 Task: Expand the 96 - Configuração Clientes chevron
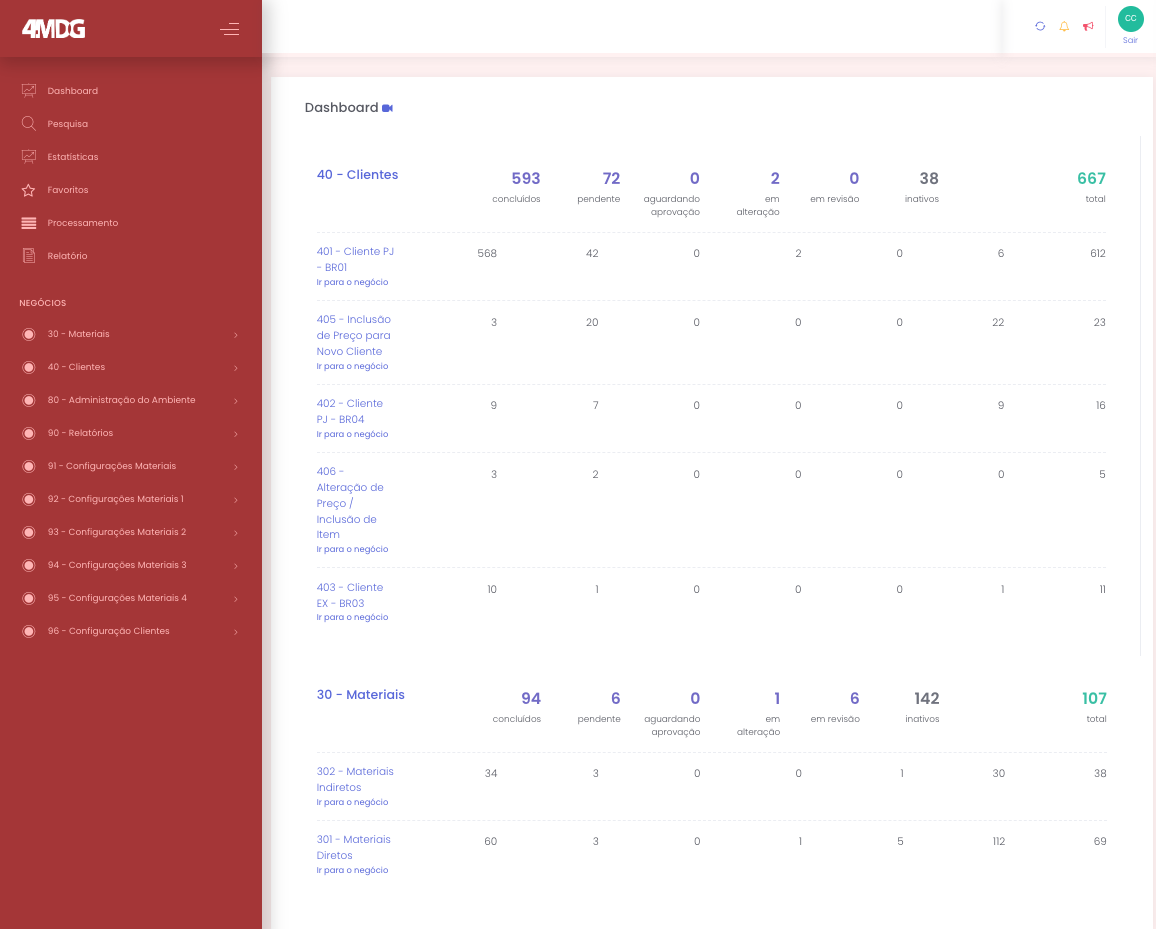(236, 632)
